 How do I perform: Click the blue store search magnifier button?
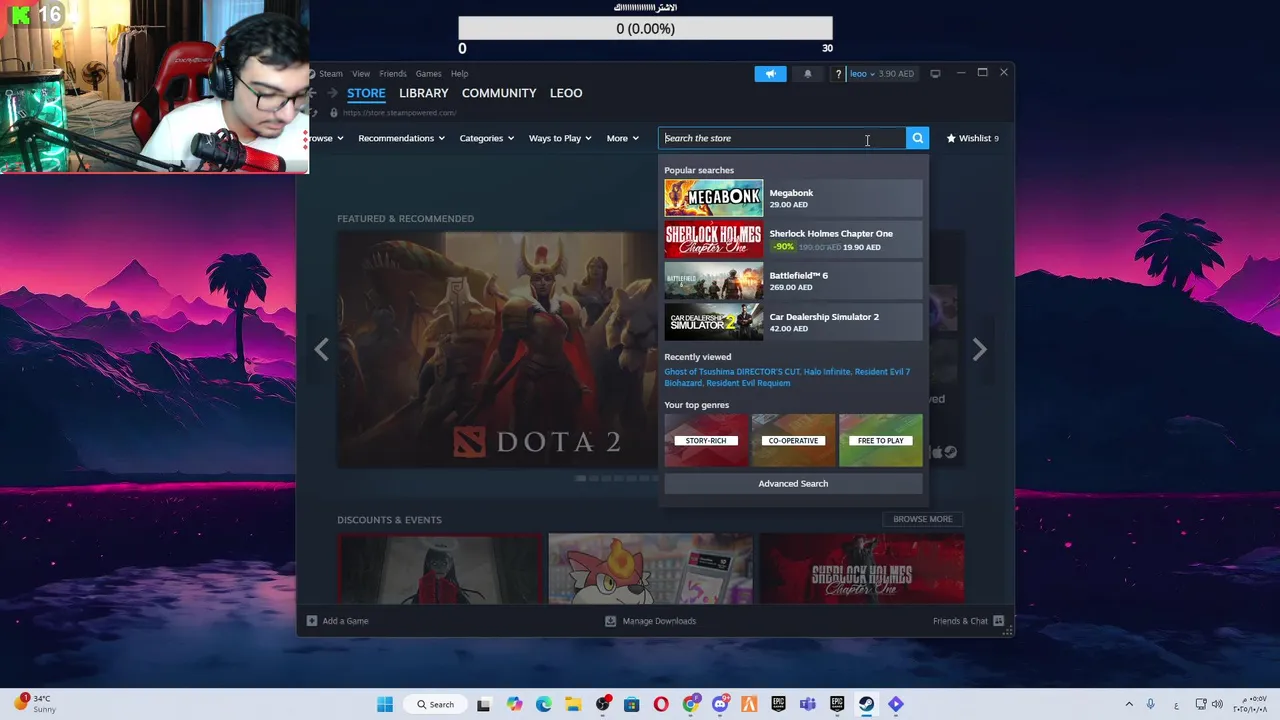[917, 138]
